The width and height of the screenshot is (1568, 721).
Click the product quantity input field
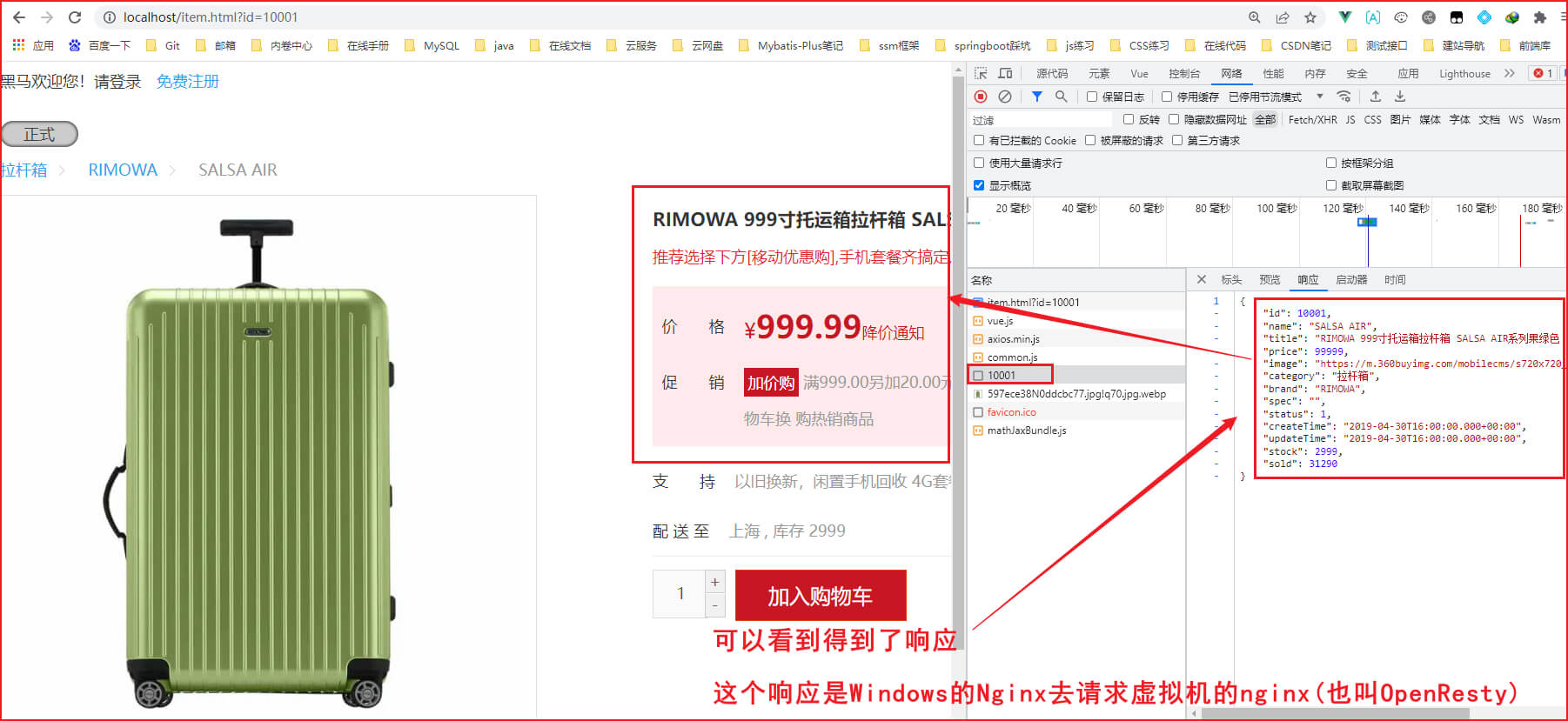[x=680, y=594]
